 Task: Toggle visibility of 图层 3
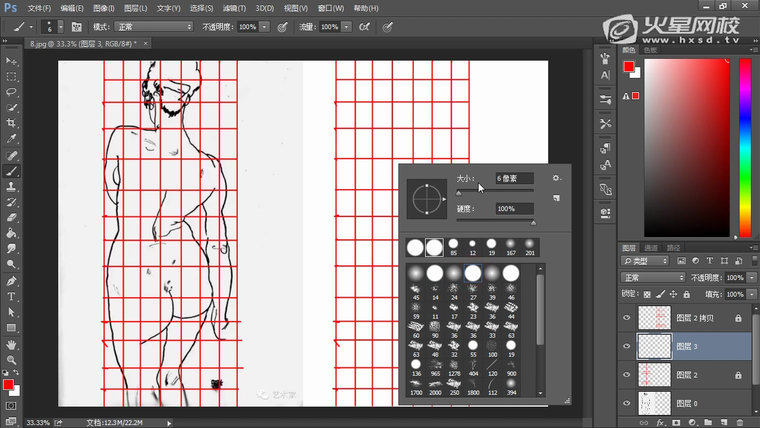627,346
